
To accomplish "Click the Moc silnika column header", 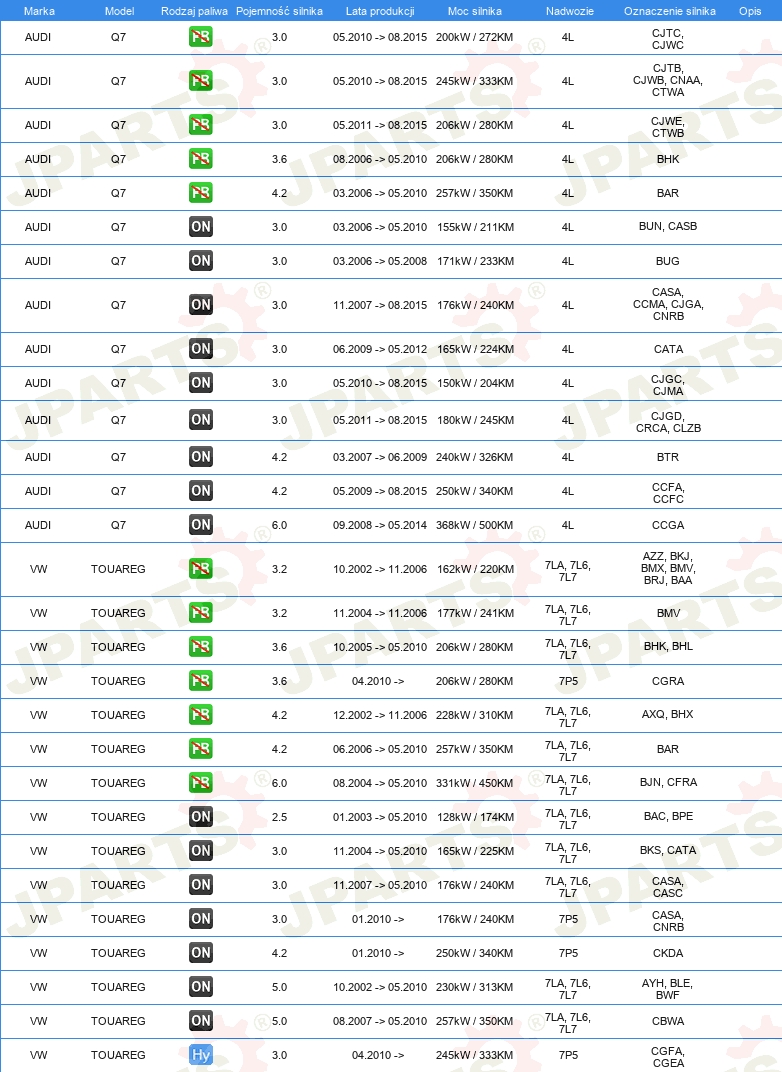I will coord(474,11).
